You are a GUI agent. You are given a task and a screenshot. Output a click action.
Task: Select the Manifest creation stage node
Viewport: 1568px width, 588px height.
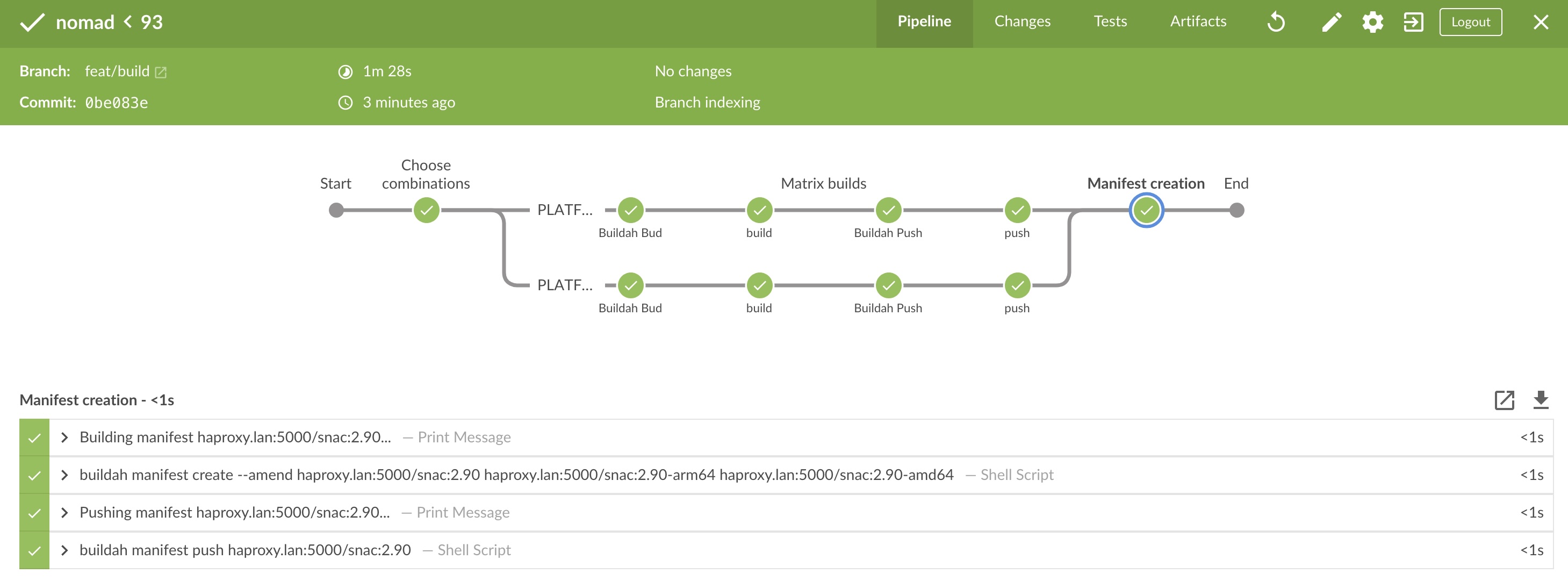1146,211
